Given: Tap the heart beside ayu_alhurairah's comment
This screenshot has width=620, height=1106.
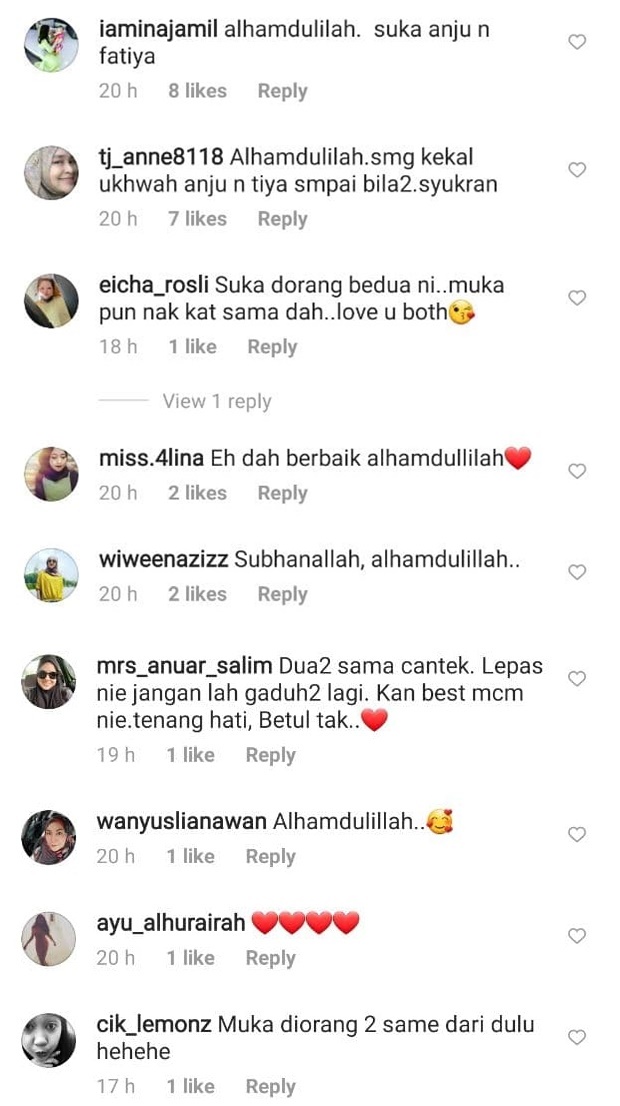Looking at the screenshot, I should click(x=577, y=936).
